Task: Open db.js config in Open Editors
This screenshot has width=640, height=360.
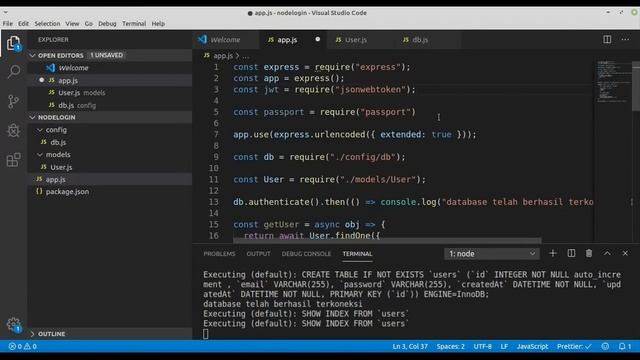Action: (110, 105)
